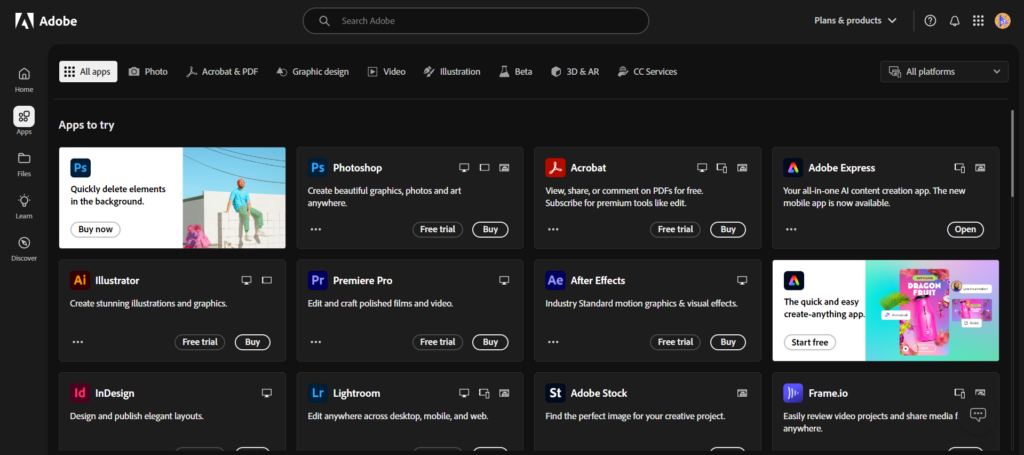This screenshot has width=1024, height=455.
Task: Open more options on Premiere Pro card
Action: 316,342
